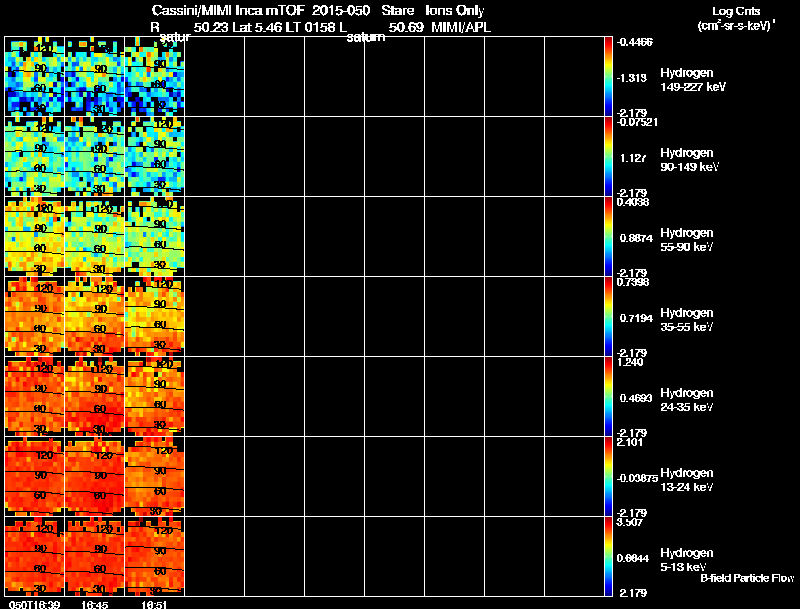The image size is (800, 609).
Task: Select the 35-55 keV panel at 16:39
Action: [34, 316]
